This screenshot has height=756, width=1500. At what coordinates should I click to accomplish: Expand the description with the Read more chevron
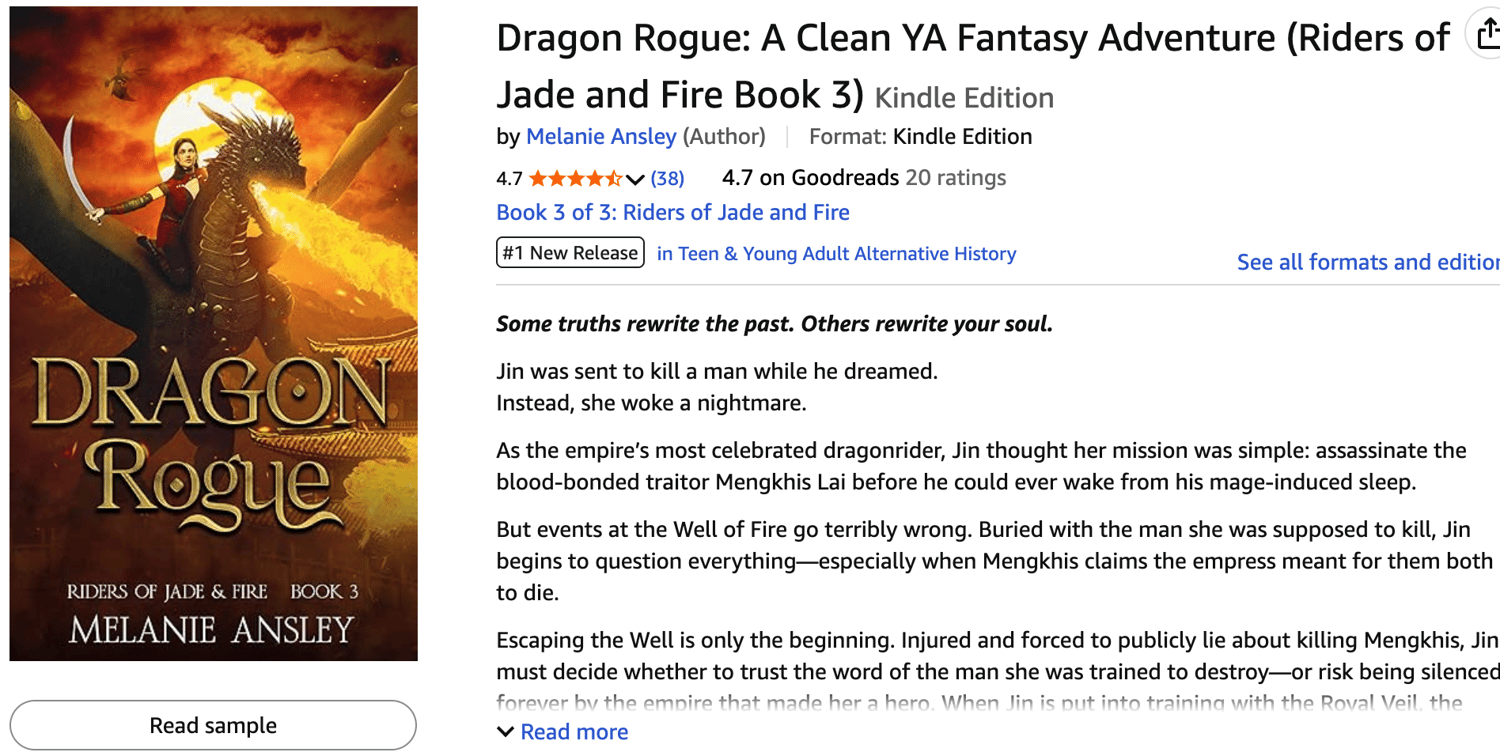506,732
